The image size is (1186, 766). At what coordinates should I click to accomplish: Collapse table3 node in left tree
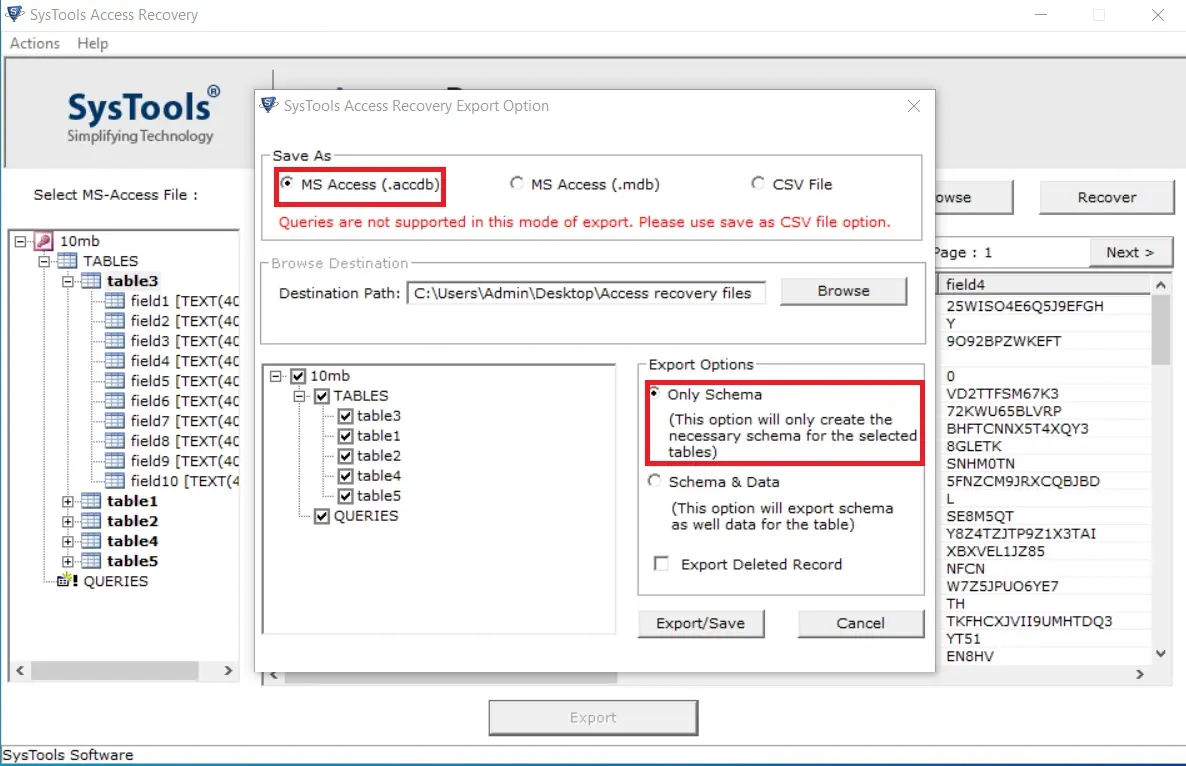tap(67, 281)
